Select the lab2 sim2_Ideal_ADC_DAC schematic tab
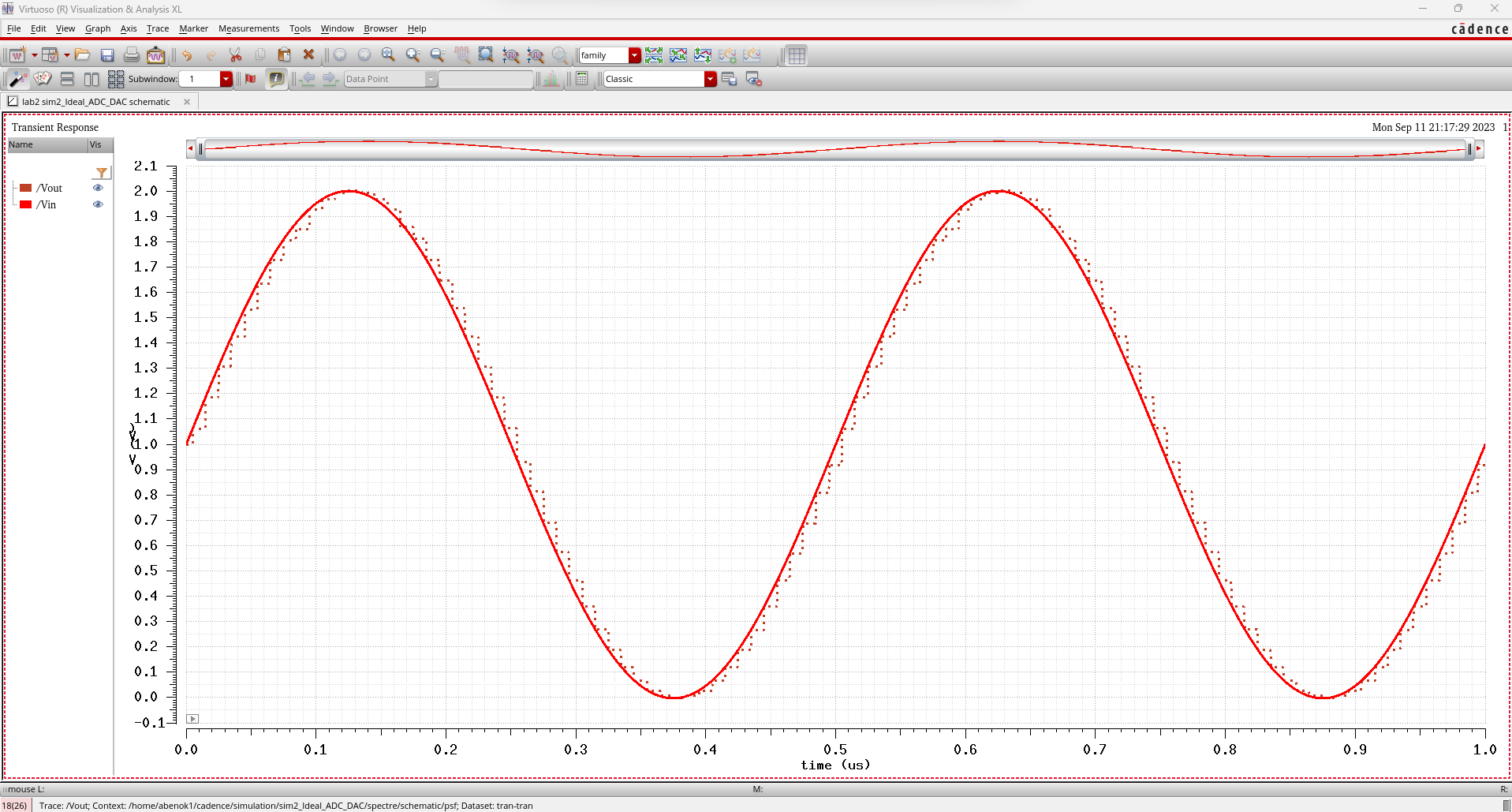The width and height of the screenshot is (1512, 812). [x=96, y=102]
